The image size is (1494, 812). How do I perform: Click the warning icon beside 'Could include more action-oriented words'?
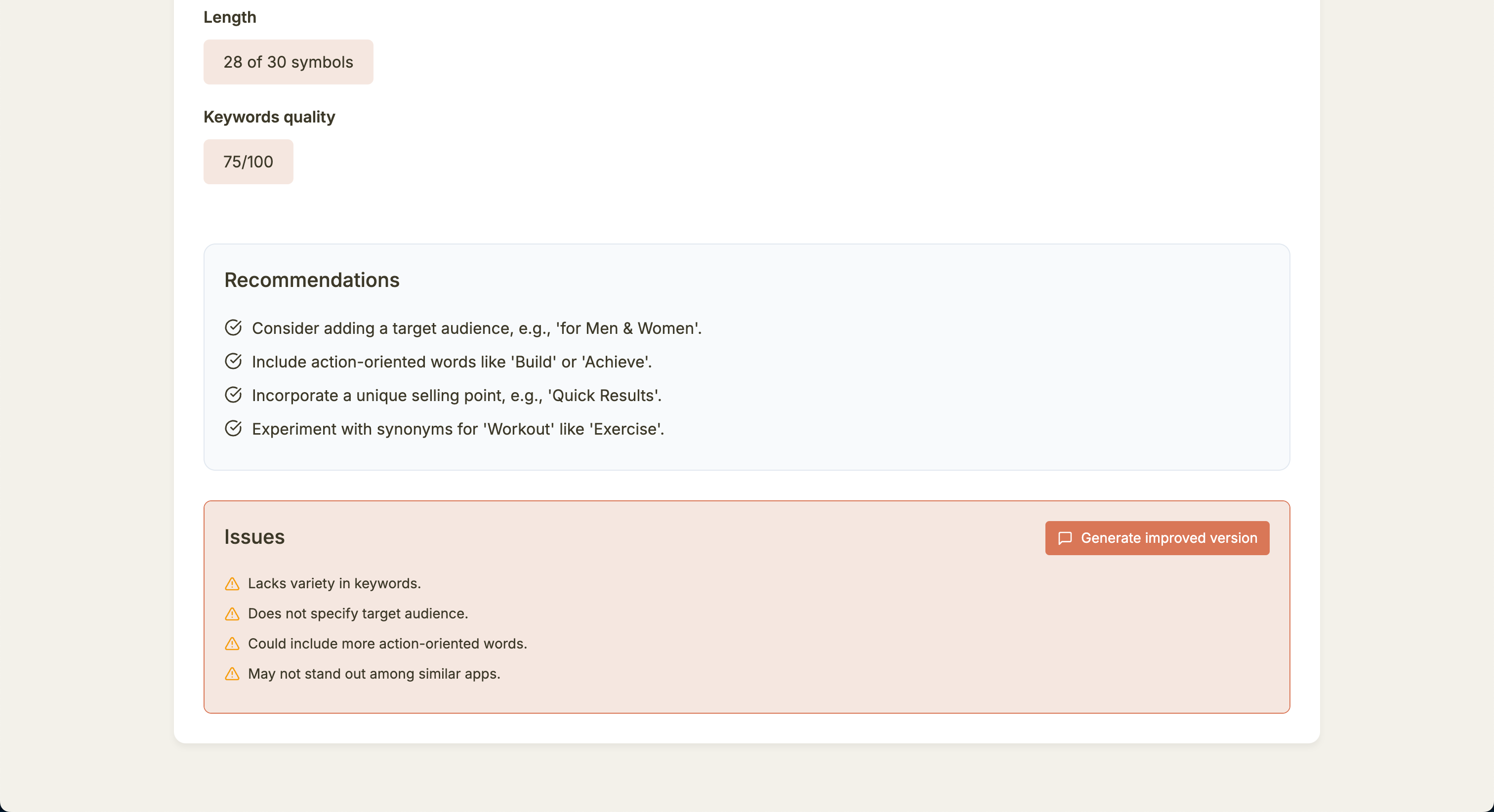(x=232, y=644)
